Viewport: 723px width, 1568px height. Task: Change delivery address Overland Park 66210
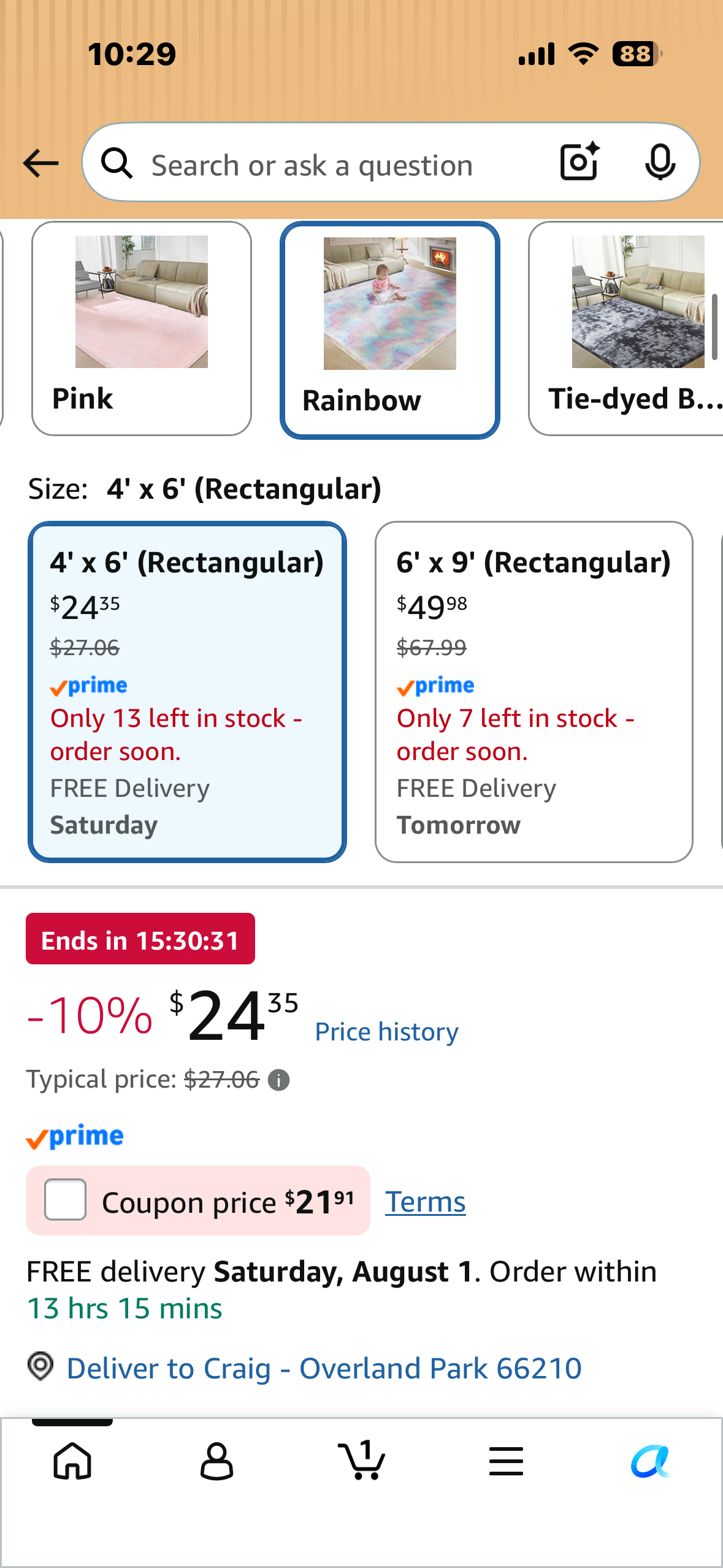coord(324,1368)
